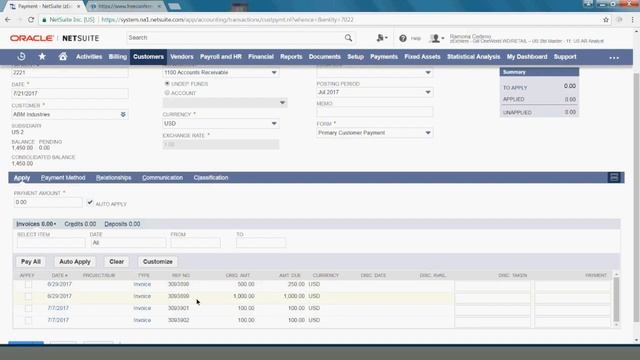Open the Customers menu
640x360 pixels.
pyautogui.click(x=148, y=57)
